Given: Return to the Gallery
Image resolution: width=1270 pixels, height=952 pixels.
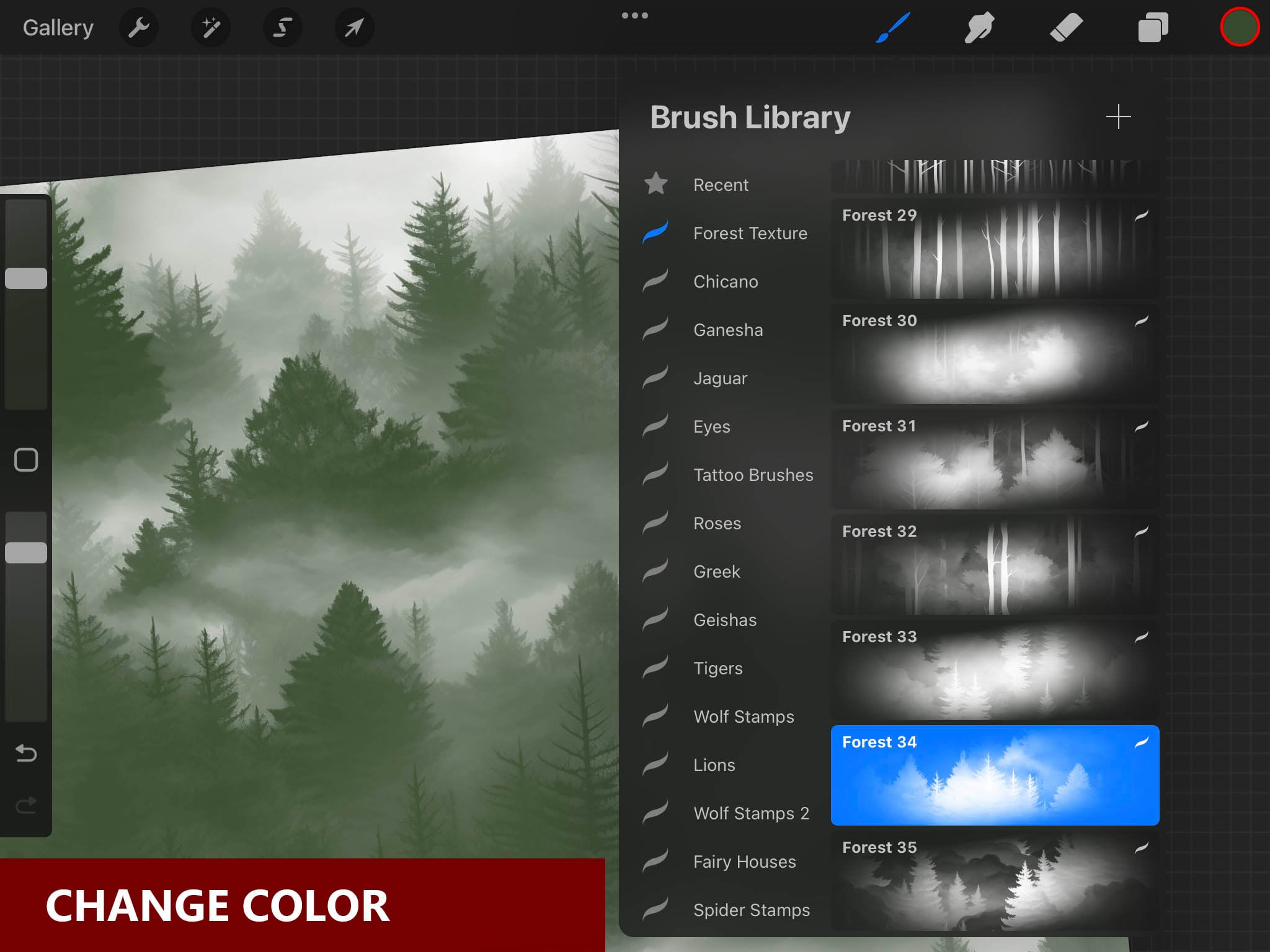Looking at the screenshot, I should pos(58,27).
